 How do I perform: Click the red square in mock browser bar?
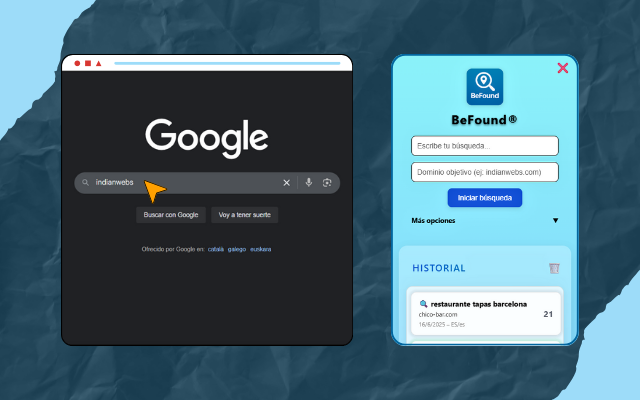pos(88,63)
